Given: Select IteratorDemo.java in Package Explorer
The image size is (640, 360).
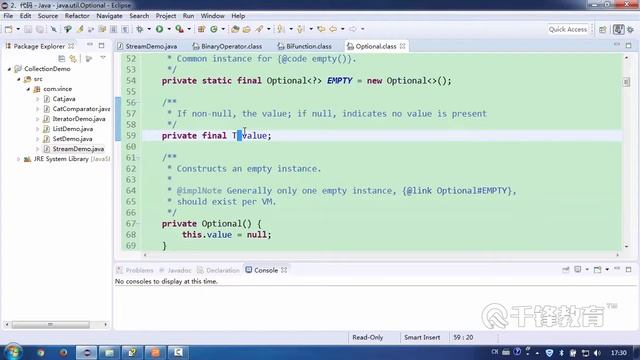Looking at the screenshot, I should pos(79,119).
